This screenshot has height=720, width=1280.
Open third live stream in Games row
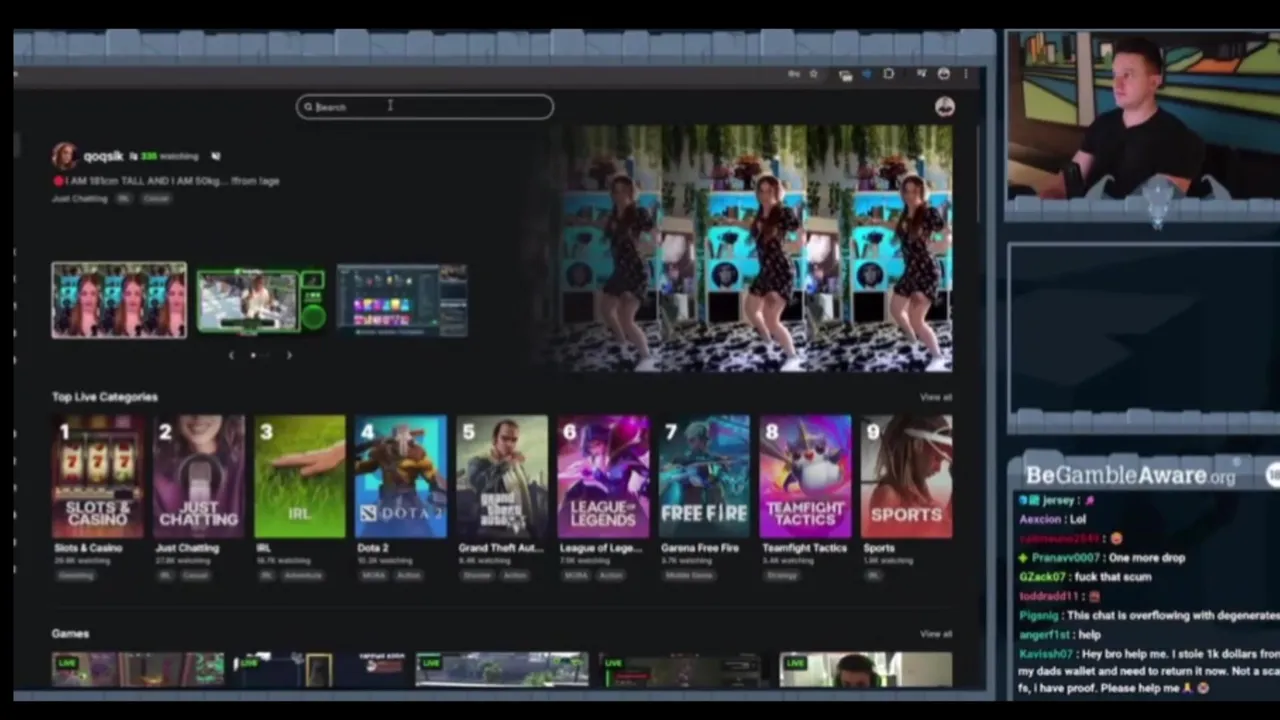(x=502, y=670)
